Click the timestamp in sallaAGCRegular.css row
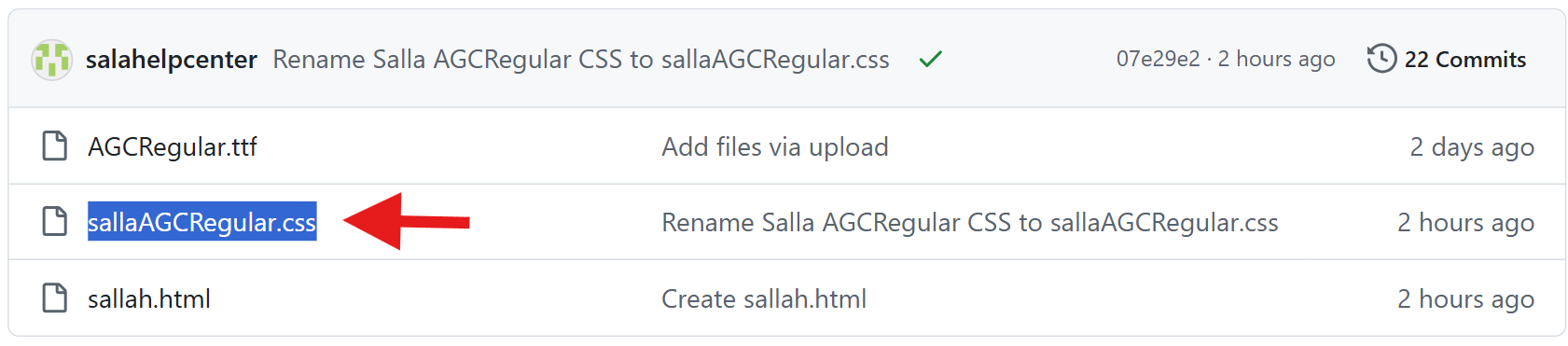Viewport: 1568px width, 346px height. [x=1465, y=223]
